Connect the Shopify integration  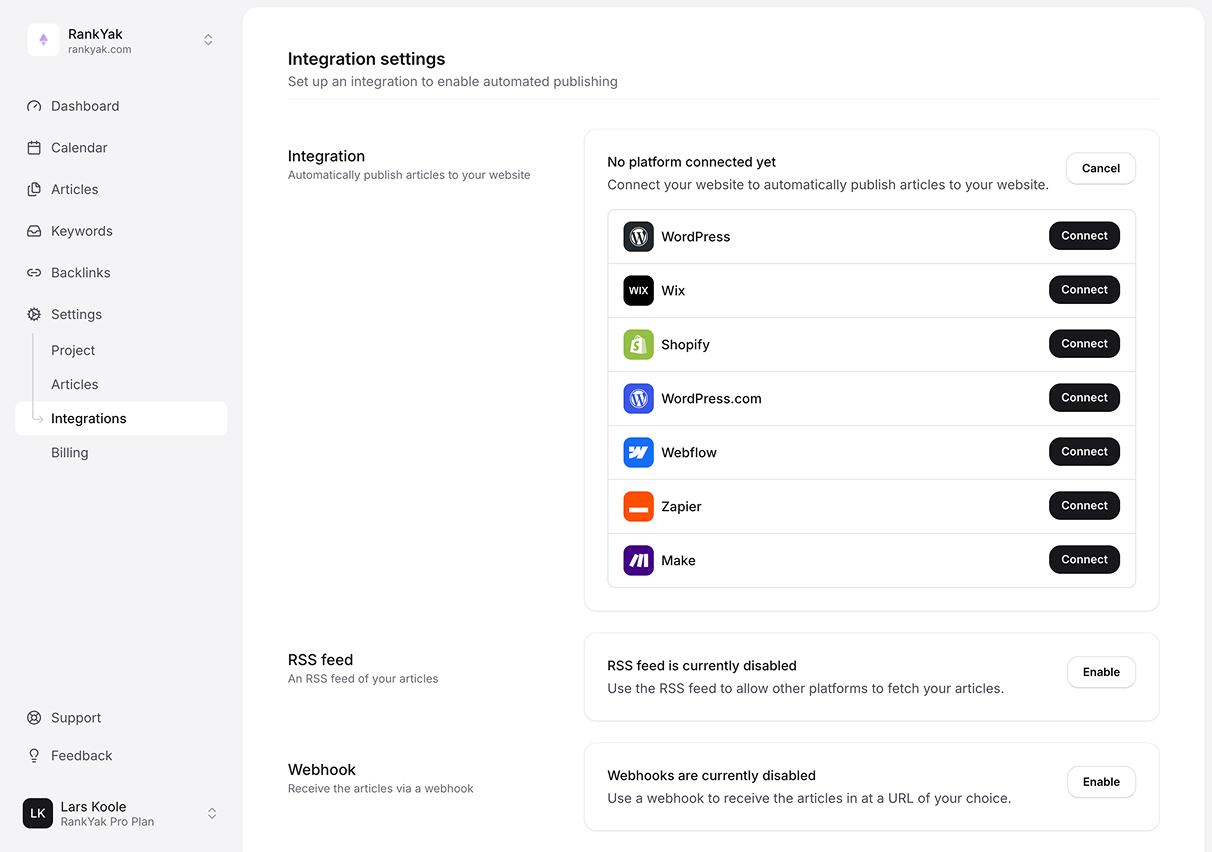coord(1084,344)
